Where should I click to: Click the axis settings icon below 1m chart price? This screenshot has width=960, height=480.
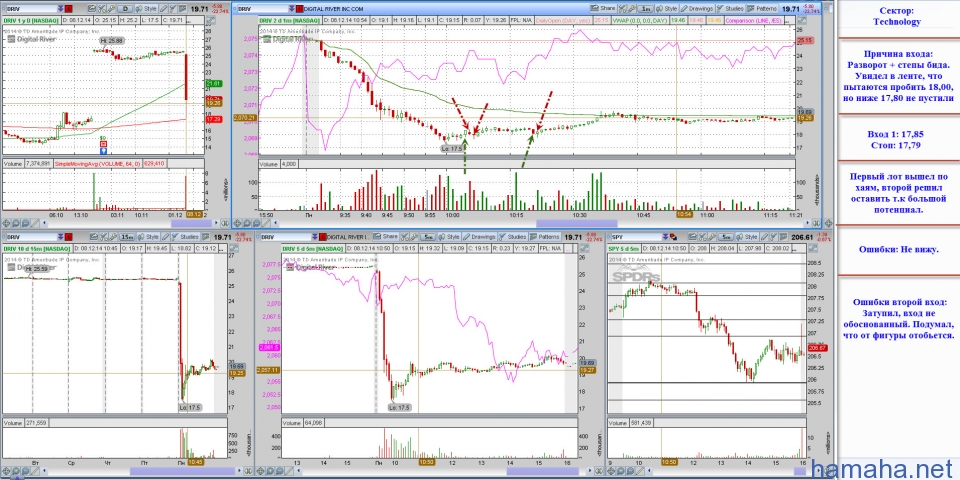click(x=801, y=20)
